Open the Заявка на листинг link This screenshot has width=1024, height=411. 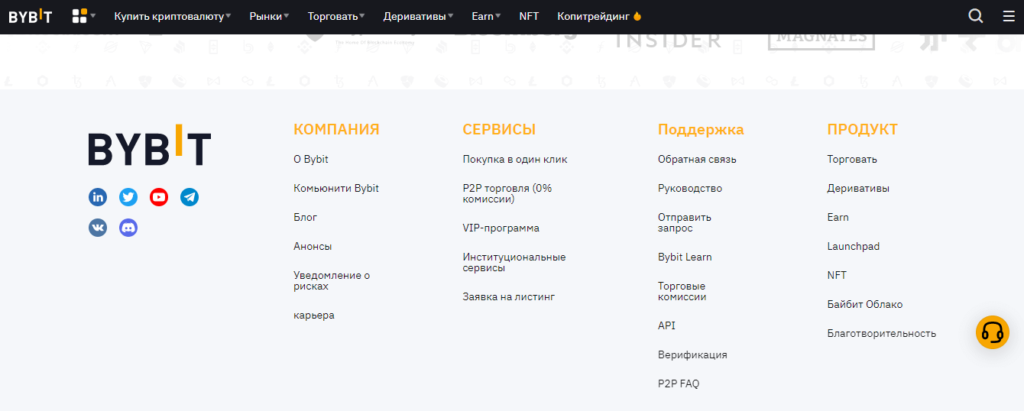pos(508,297)
